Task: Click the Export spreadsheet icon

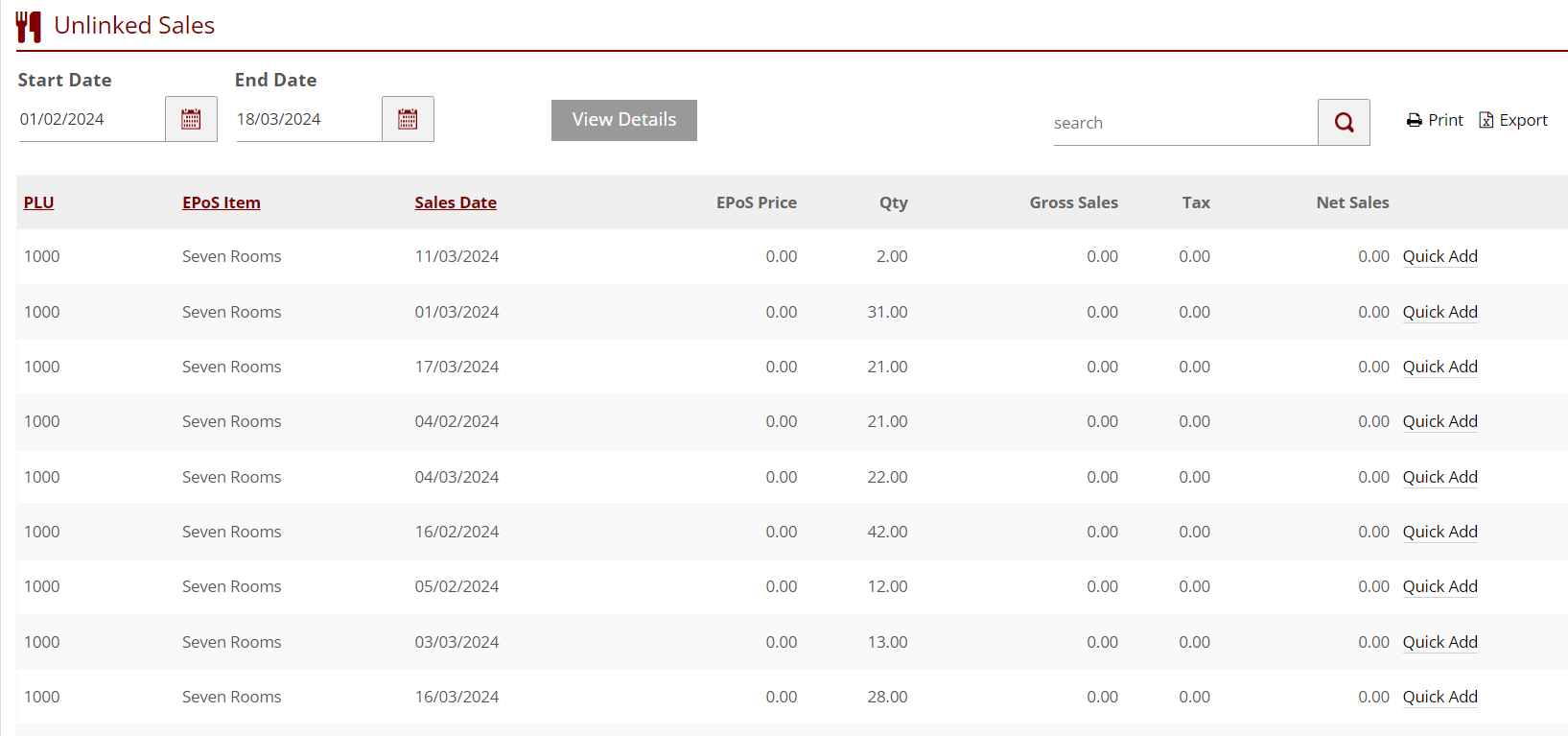Action: tap(1486, 121)
